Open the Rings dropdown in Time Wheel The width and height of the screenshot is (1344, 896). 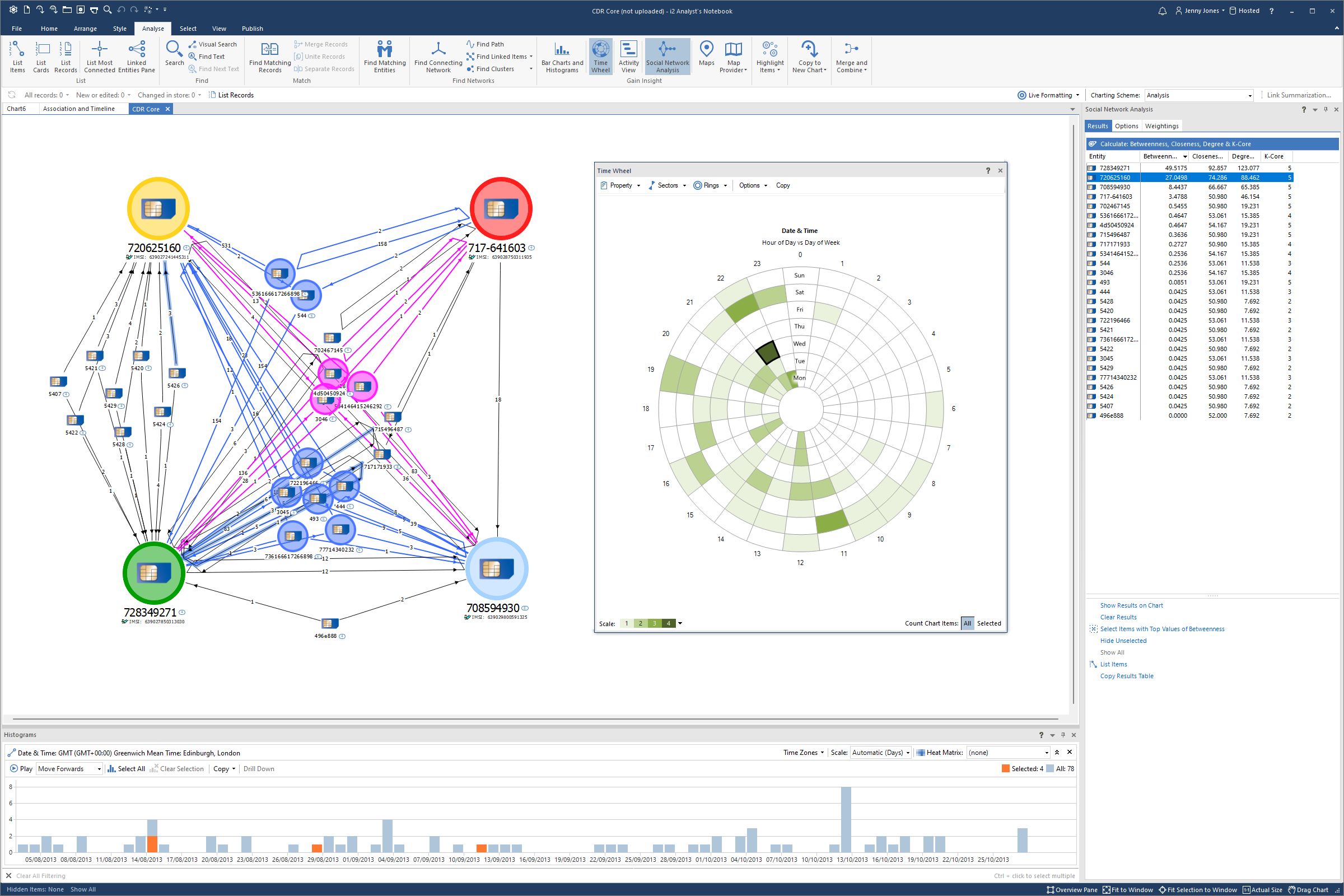point(710,185)
